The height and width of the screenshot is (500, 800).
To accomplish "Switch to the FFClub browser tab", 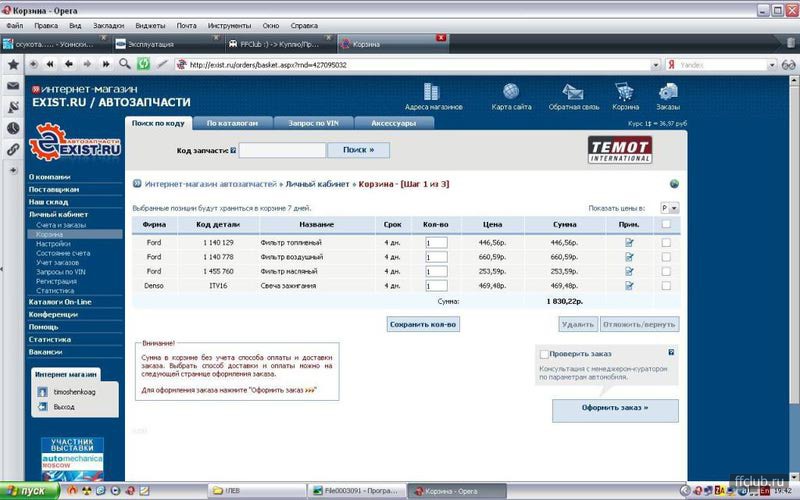I will 281,44.
